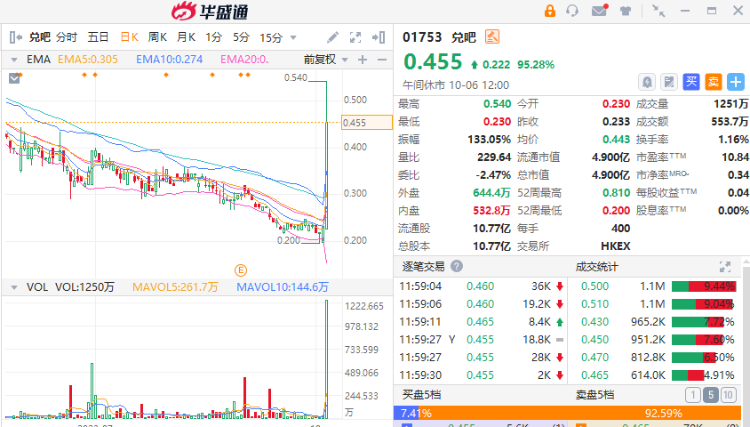750x427 pixels.
Task: Select the 11:59:30 tick trade row
Action: point(481,375)
